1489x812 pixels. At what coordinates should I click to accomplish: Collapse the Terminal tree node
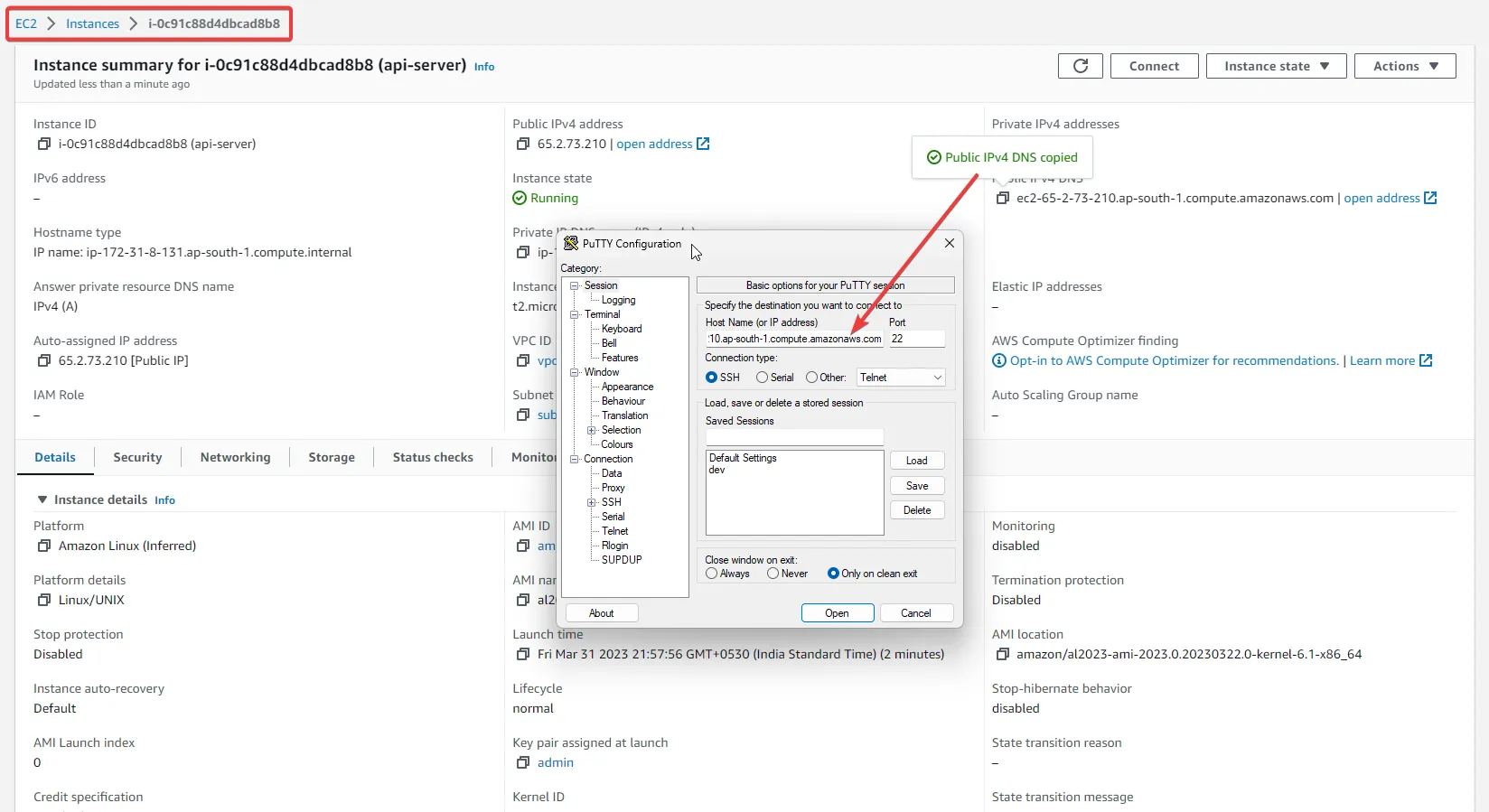click(574, 314)
